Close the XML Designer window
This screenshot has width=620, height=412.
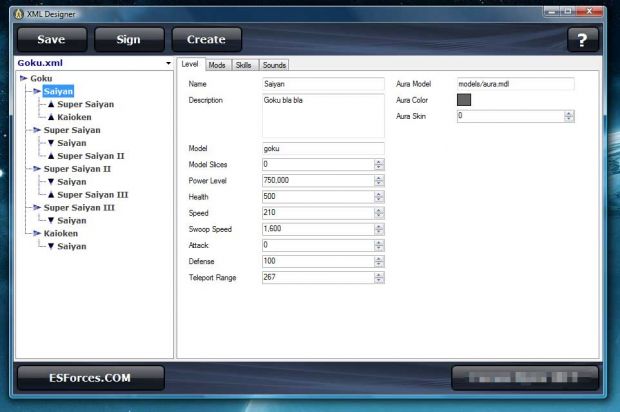pyautogui.click(x=589, y=11)
